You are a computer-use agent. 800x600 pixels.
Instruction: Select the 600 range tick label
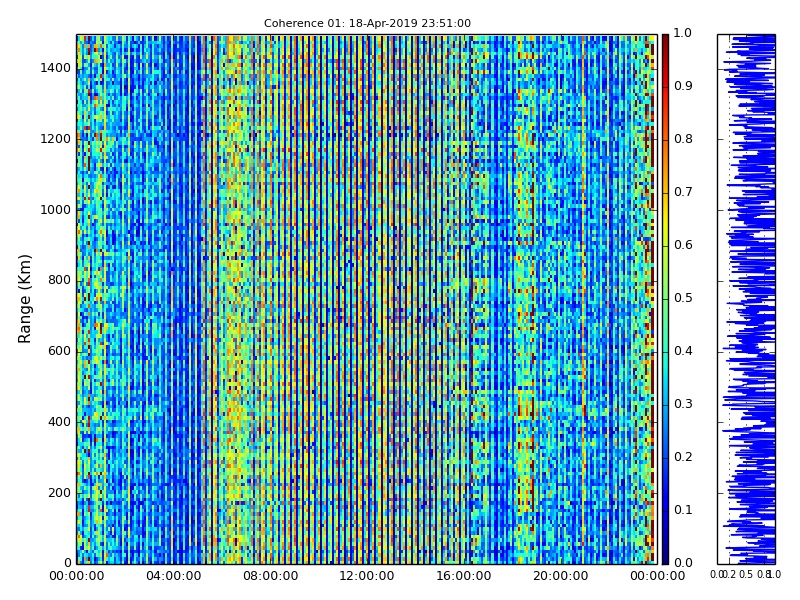click(x=60, y=351)
